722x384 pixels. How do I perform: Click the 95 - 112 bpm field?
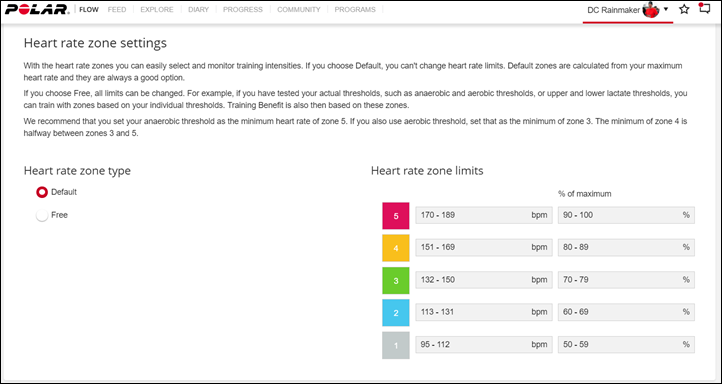484,344
